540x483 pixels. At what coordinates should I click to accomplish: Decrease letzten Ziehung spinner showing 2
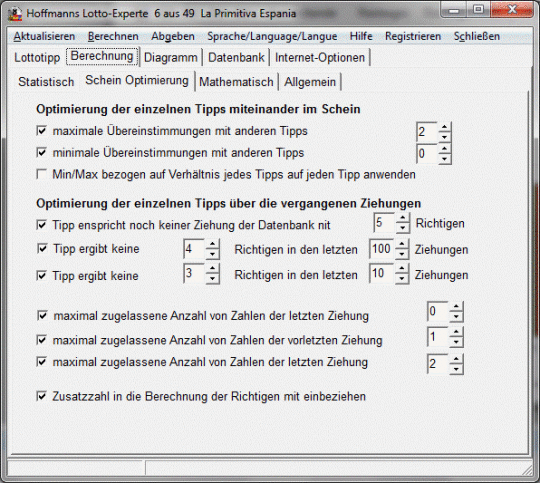click(456, 369)
